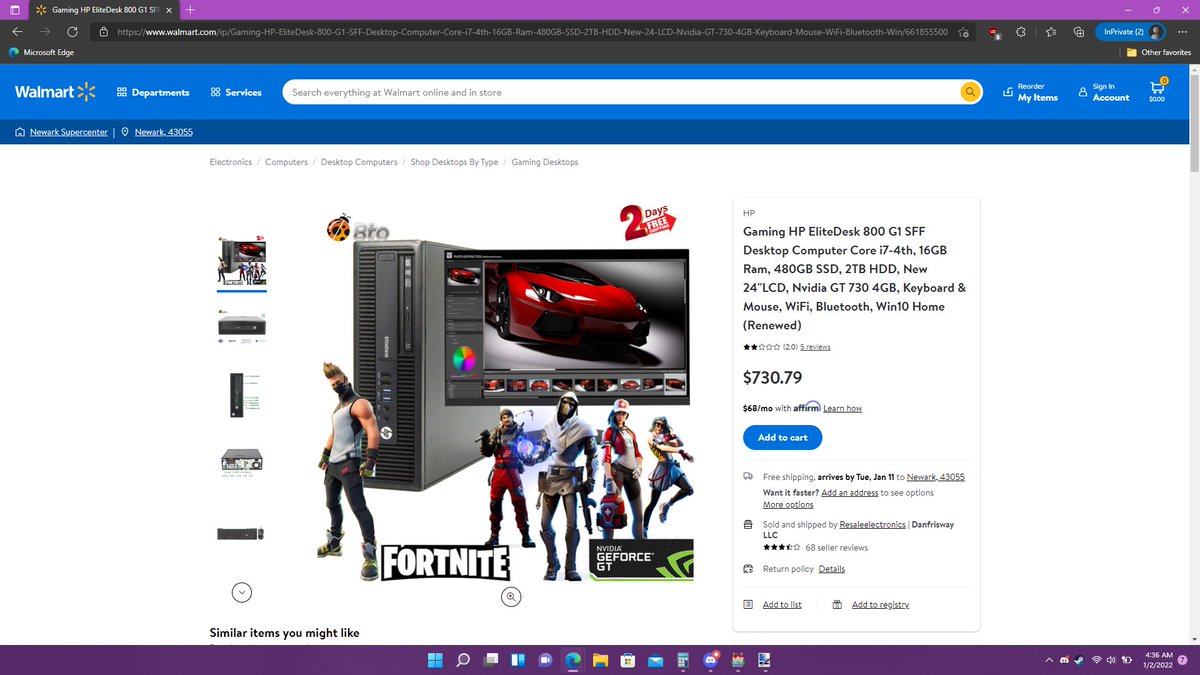
Task: Open the Windows Start menu
Action: click(x=436, y=660)
